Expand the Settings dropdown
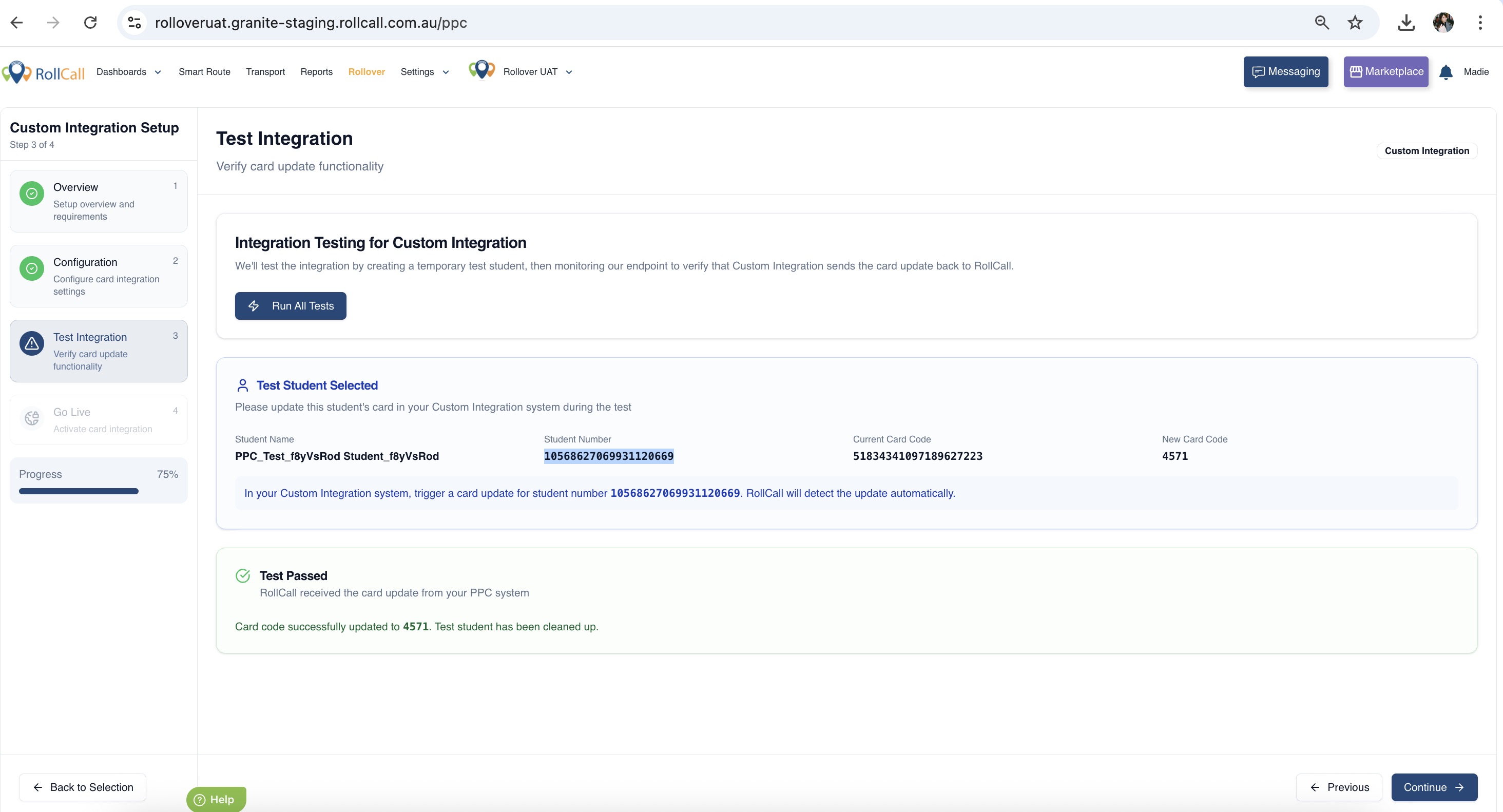 (424, 72)
